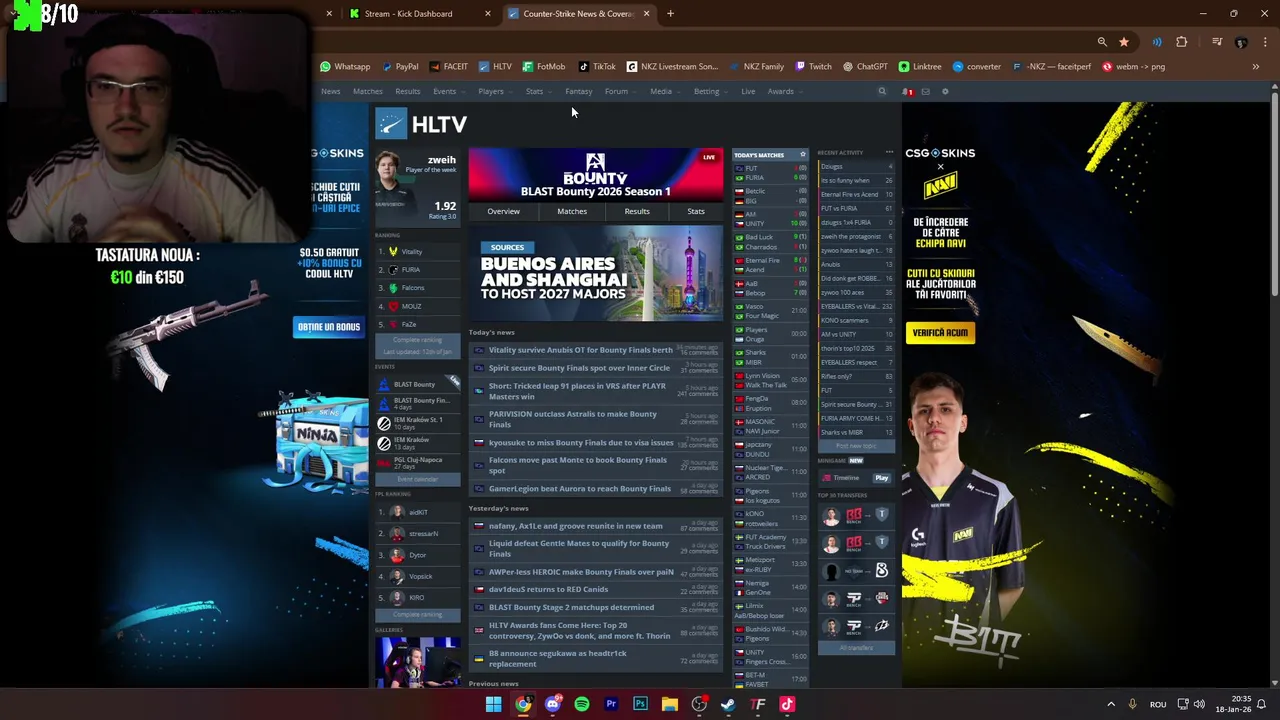
Task: Show hidden system tray icons
Action: pos(1110,704)
